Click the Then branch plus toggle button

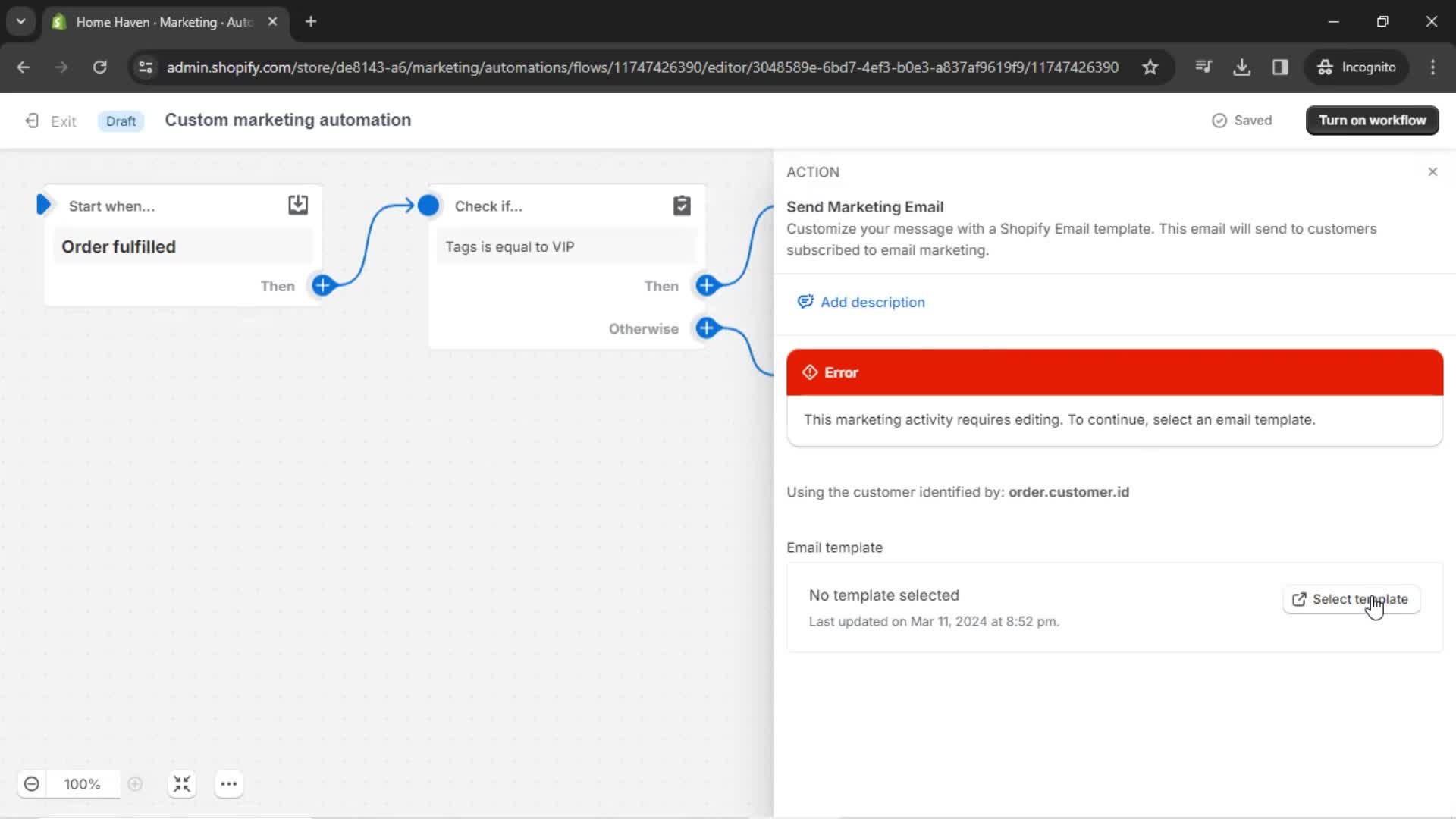707,285
